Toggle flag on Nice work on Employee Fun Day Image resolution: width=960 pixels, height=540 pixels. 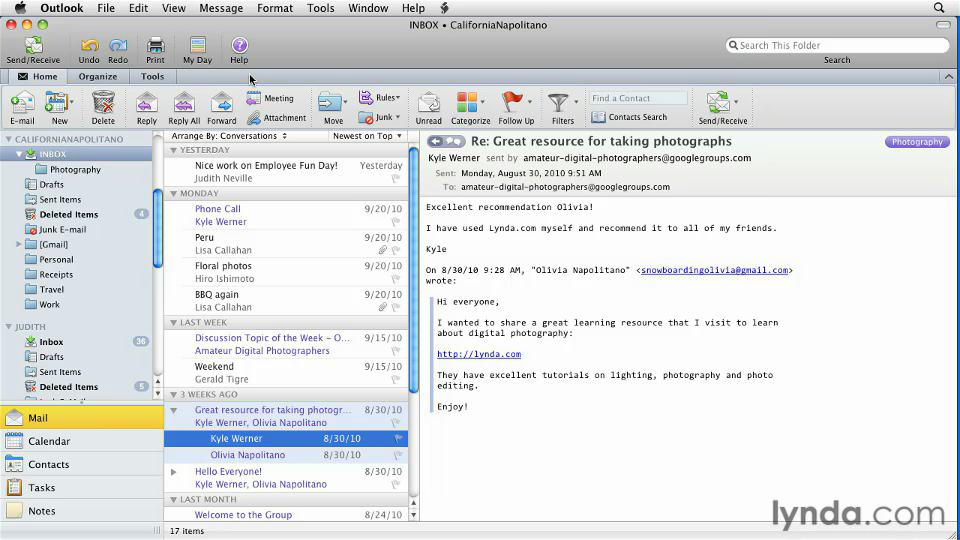[396, 178]
